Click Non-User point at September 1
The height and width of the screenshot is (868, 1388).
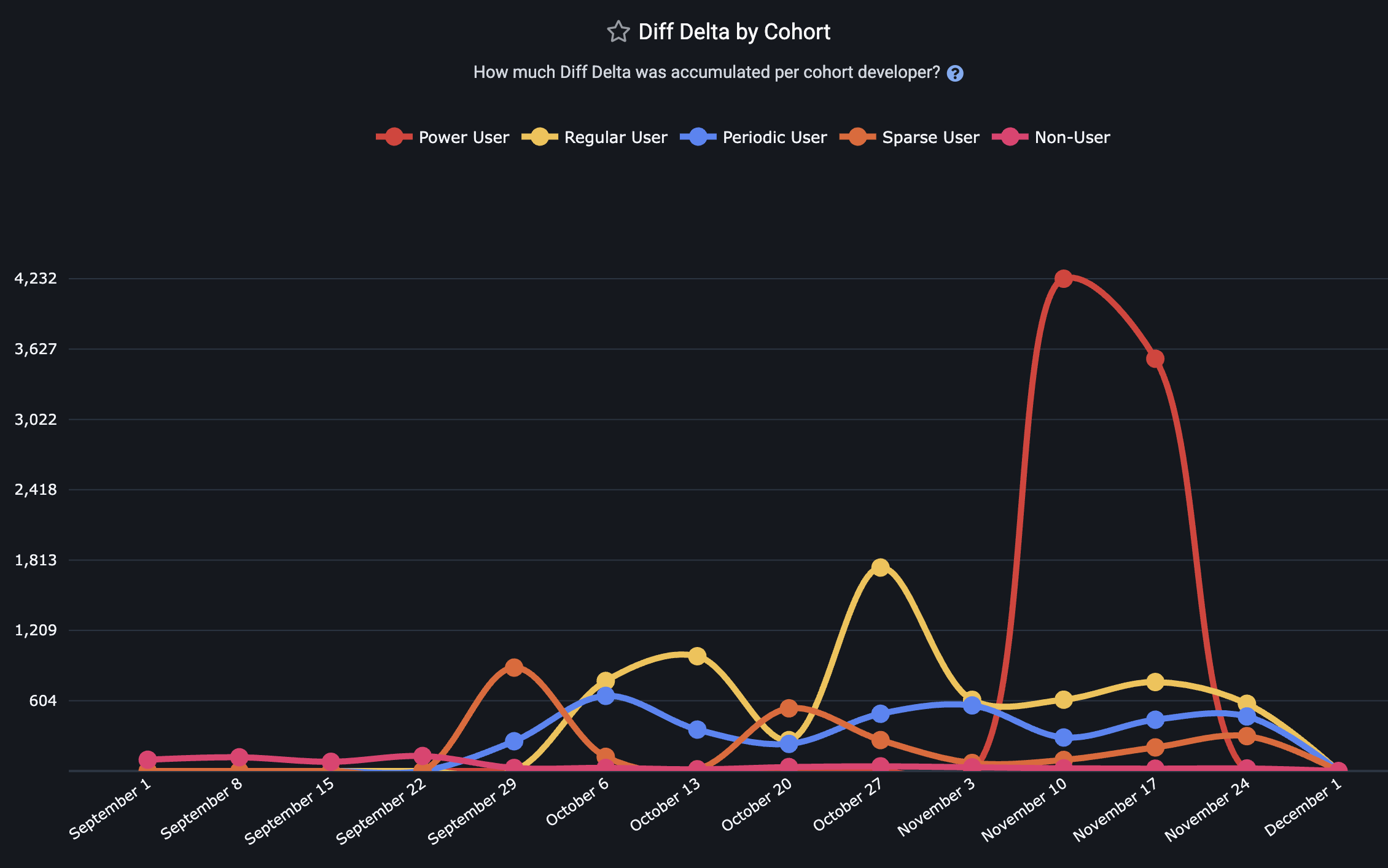[x=147, y=759]
